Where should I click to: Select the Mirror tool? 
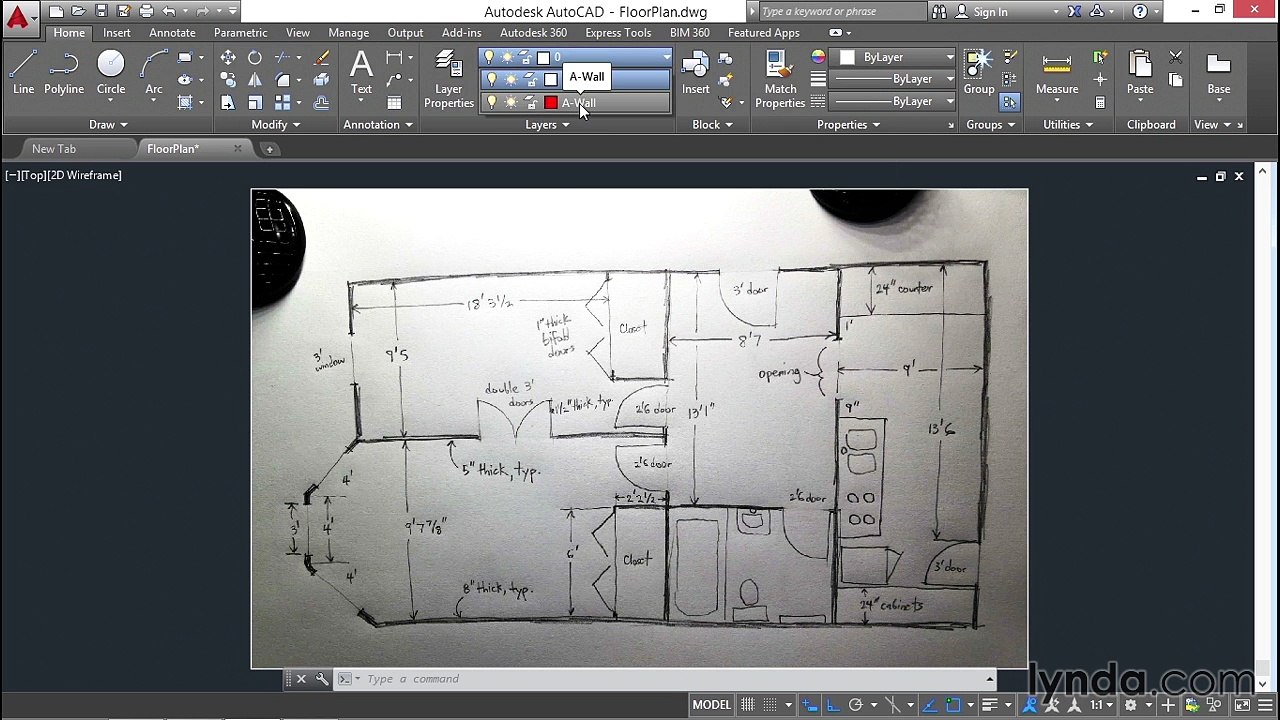click(x=255, y=80)
